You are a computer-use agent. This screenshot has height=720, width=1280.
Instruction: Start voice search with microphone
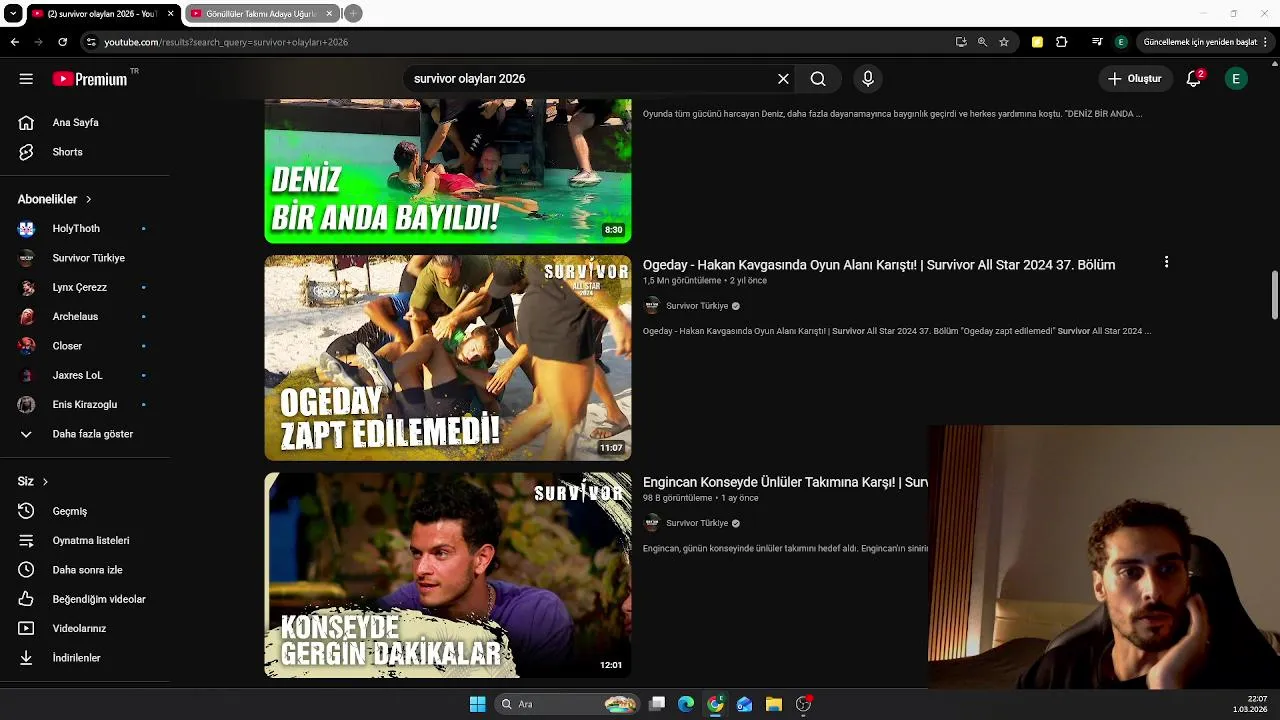[x=868, y=79]
